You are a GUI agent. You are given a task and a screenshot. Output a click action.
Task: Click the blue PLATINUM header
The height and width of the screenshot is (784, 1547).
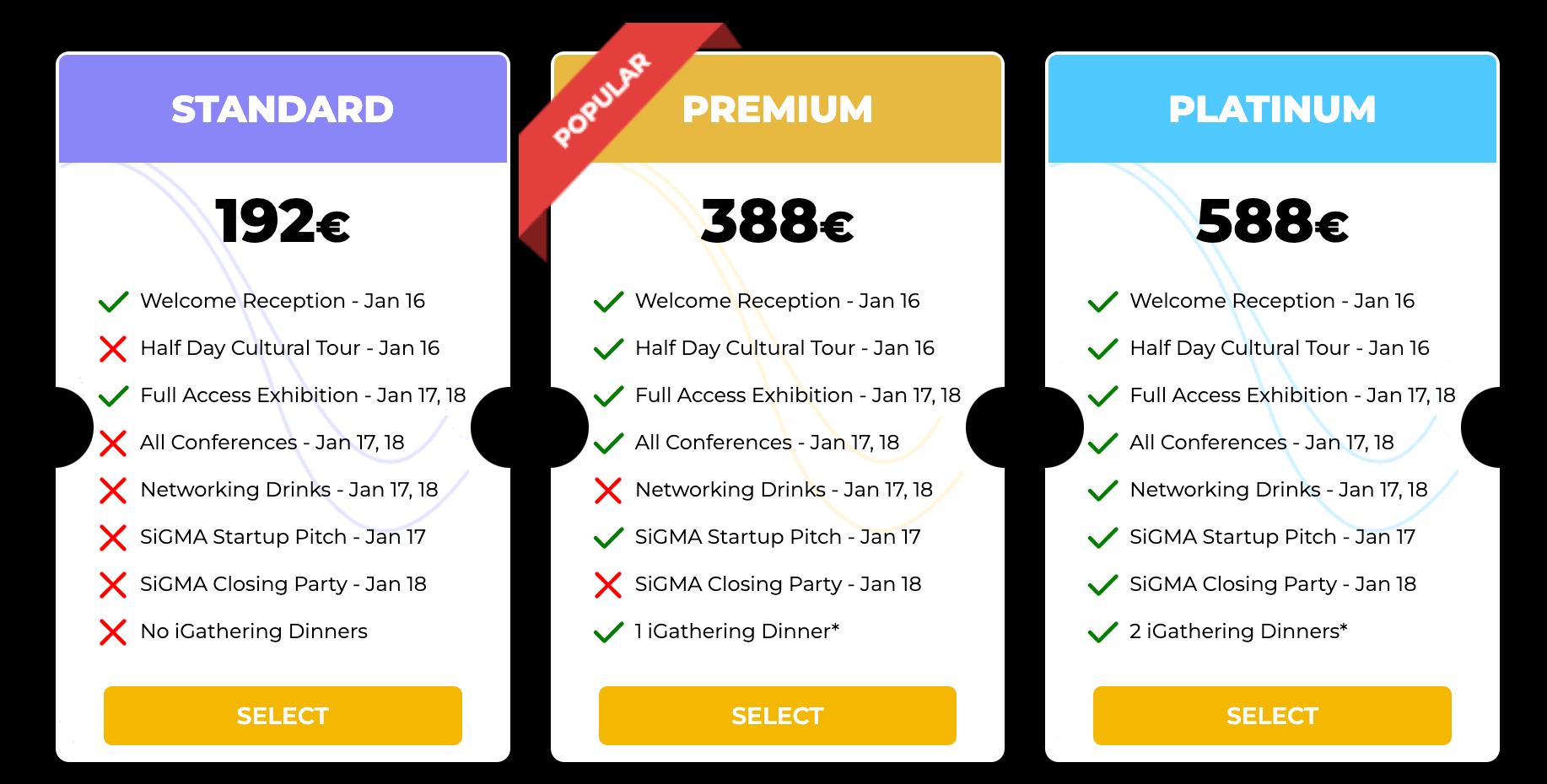(1272, 110)
